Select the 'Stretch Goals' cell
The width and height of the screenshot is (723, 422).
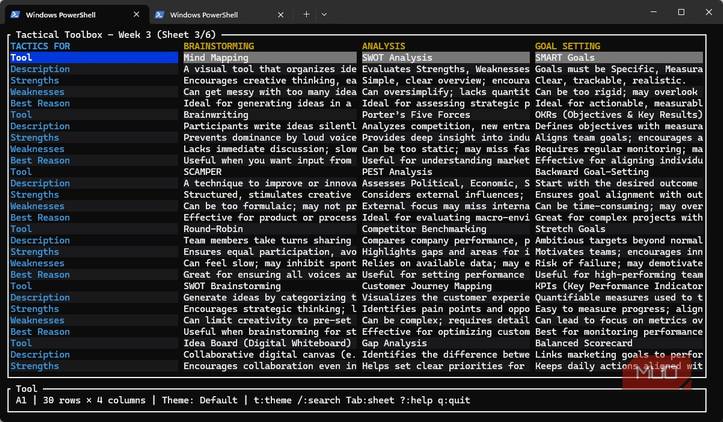tap(619, 229)
